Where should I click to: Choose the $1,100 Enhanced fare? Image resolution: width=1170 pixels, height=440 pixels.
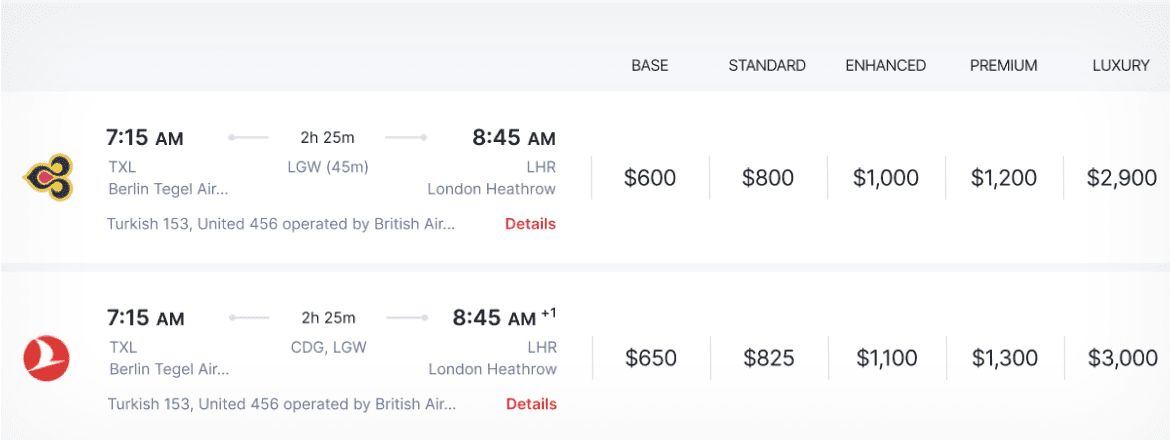coord(887,357)
